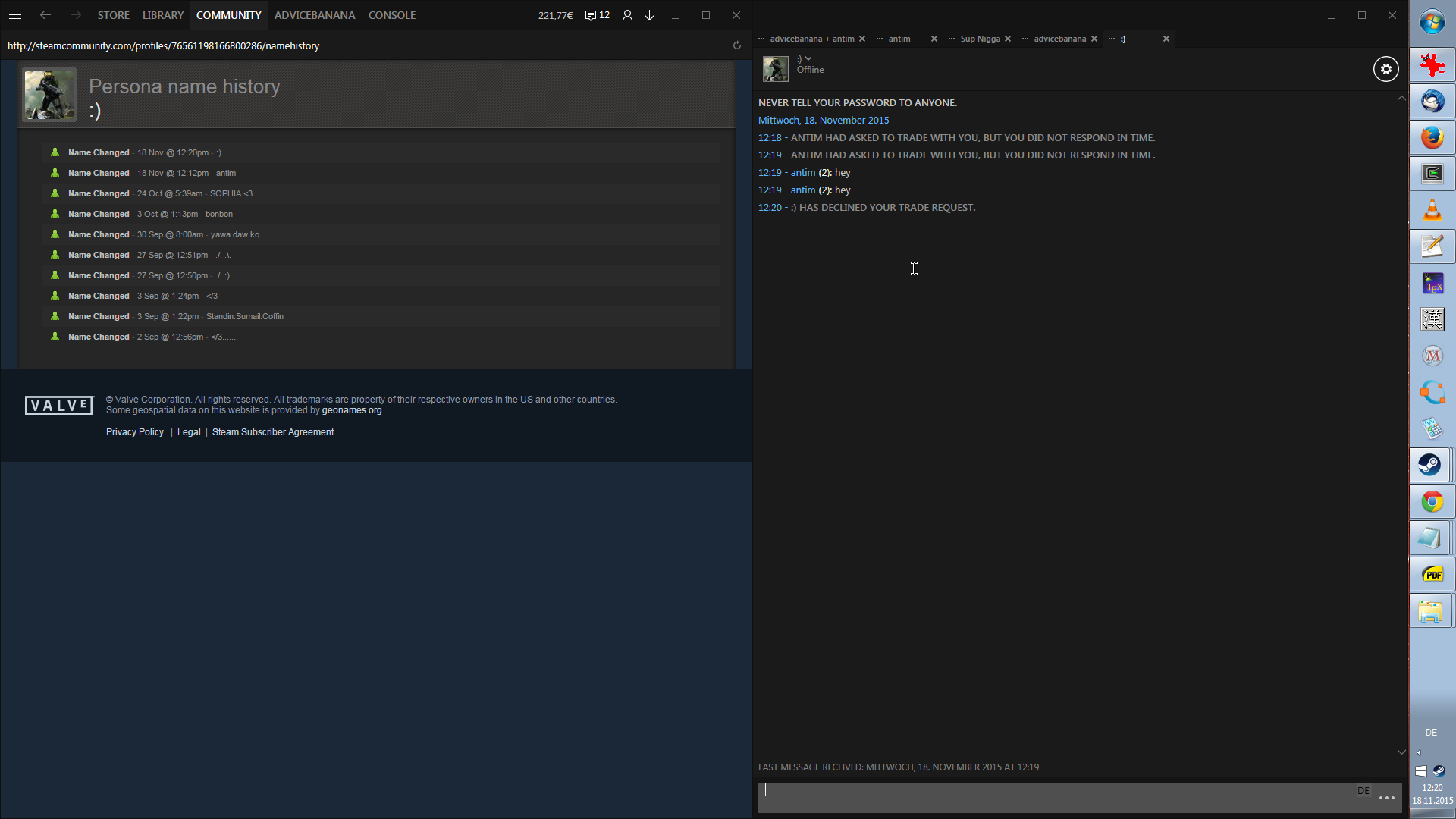Click the back navigation arrow

point(45,15)
